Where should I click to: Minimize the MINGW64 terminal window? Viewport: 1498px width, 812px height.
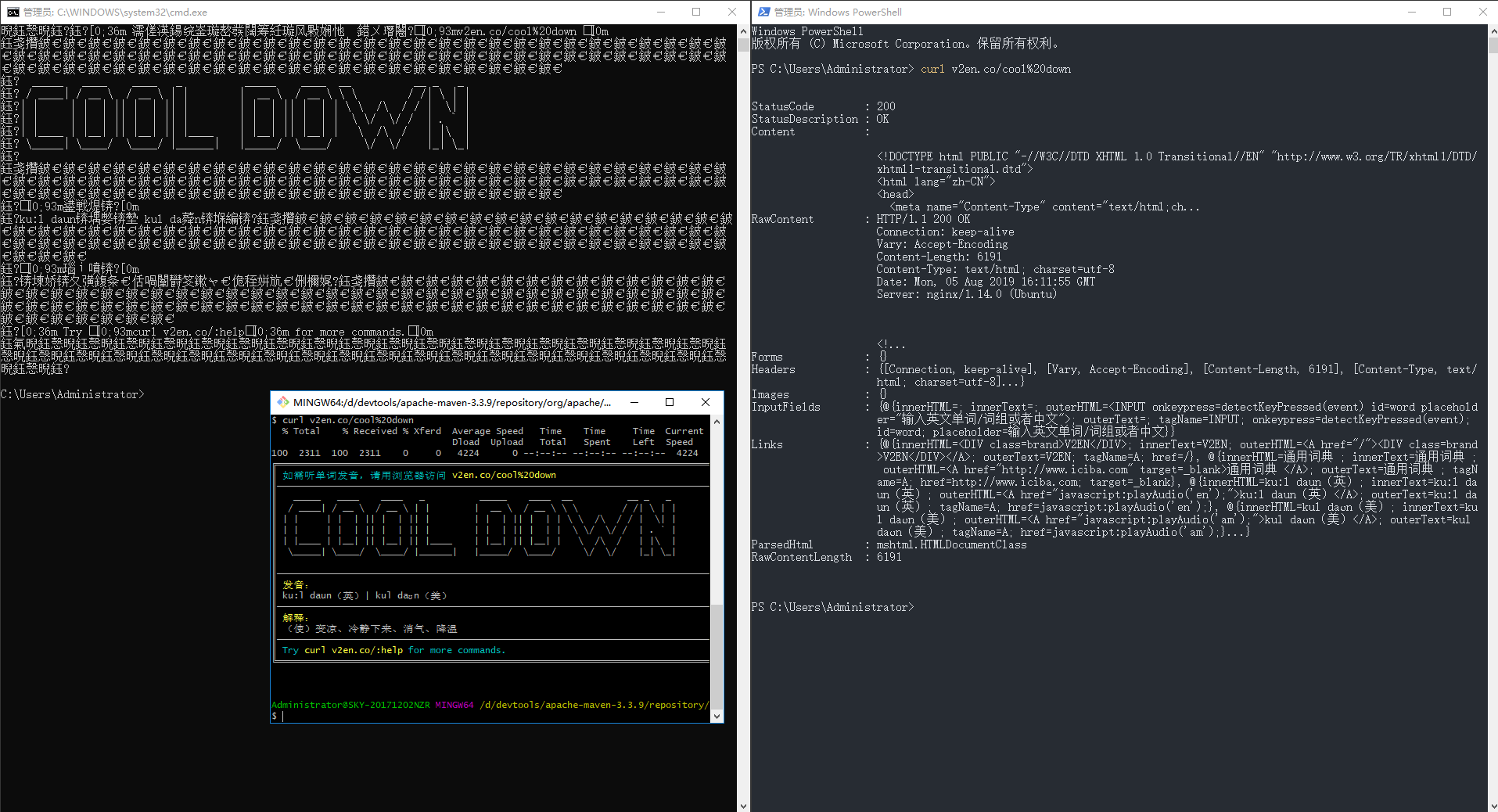634,402
